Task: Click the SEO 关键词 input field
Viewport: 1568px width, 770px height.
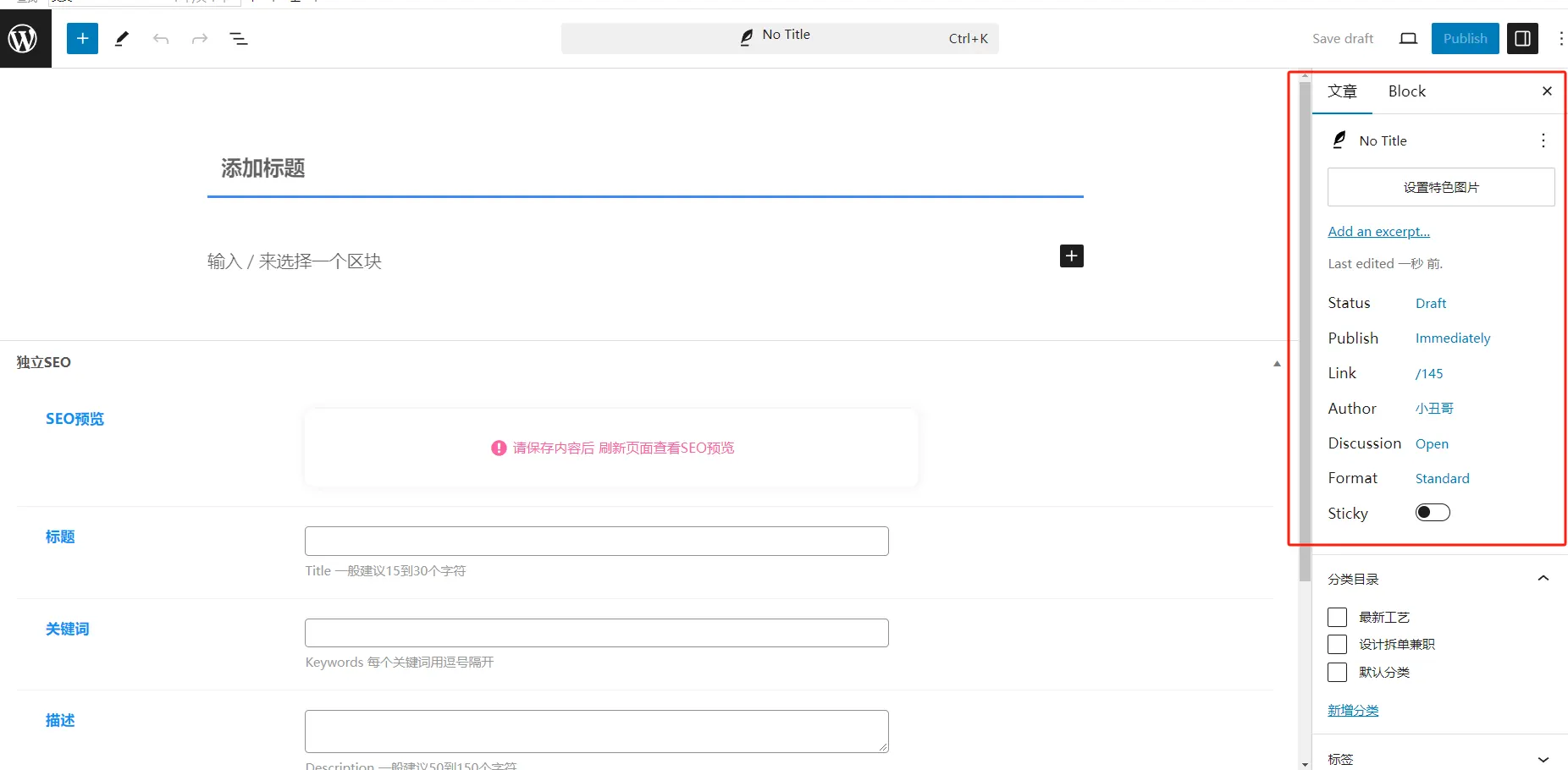Action: pos(597,633)
